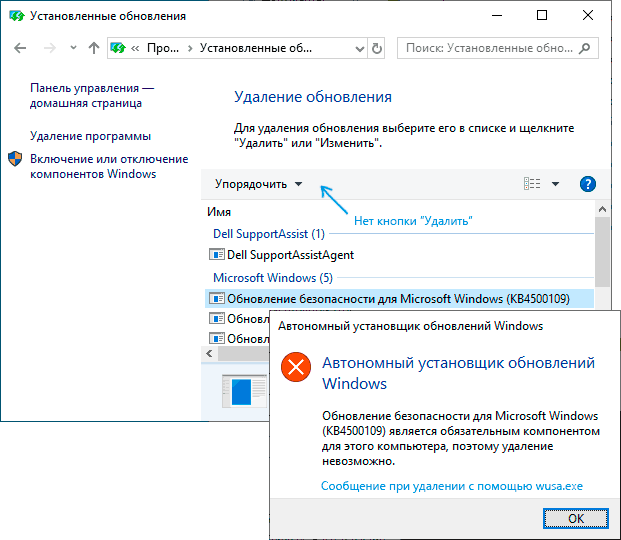This screenshot has height=540, width=621.
Task: Collapse the 'Microsoft Windows (5)' group
Action: pos(273,278)
